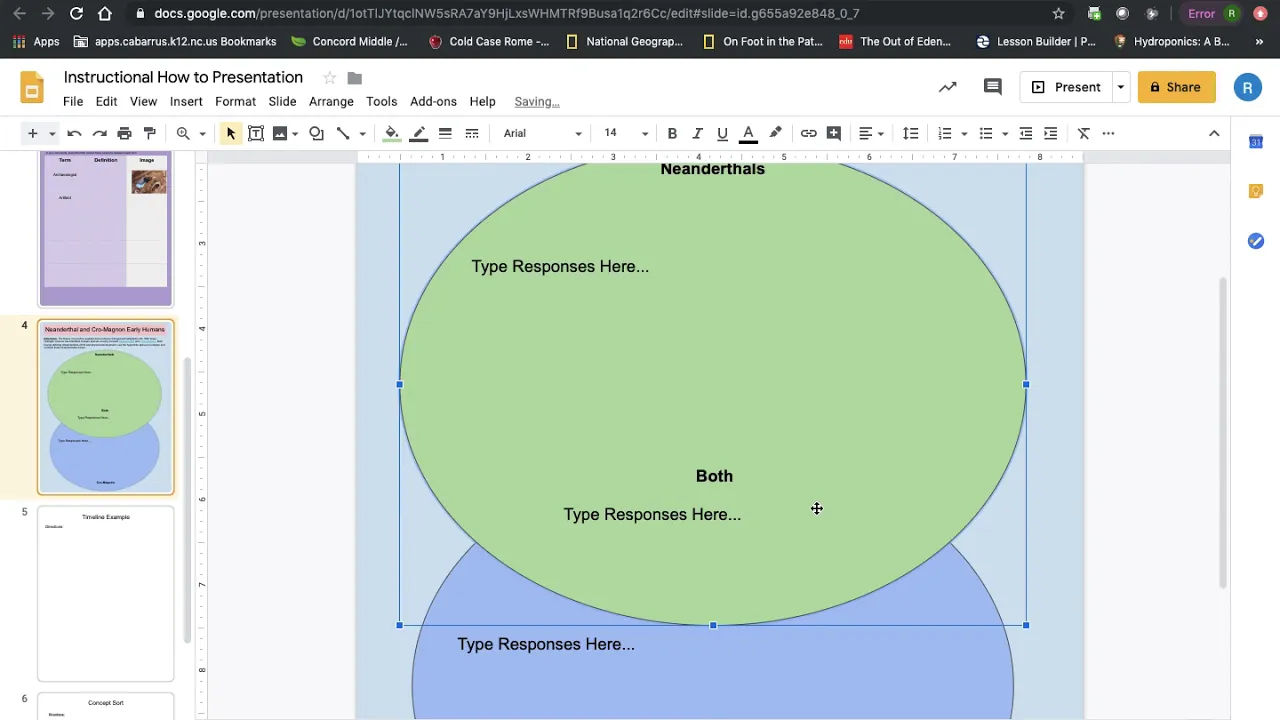The width and height of the screenshot is (1280, 720).
Task: Select the Paint format tool
Action: coord(150,133)
